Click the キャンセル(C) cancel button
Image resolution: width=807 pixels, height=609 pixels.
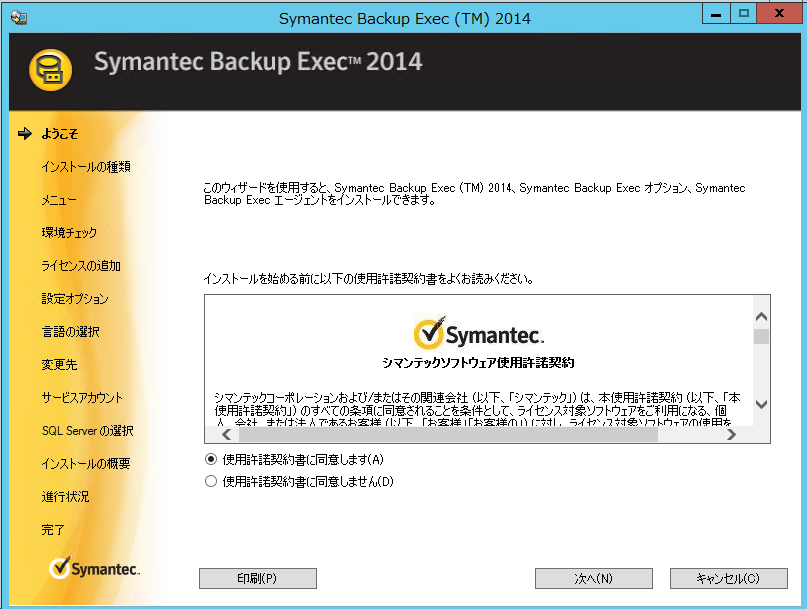tap(729, 578)
